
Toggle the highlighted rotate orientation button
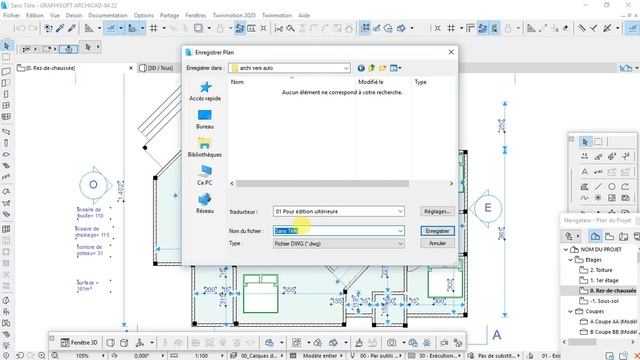pos(69,49)
